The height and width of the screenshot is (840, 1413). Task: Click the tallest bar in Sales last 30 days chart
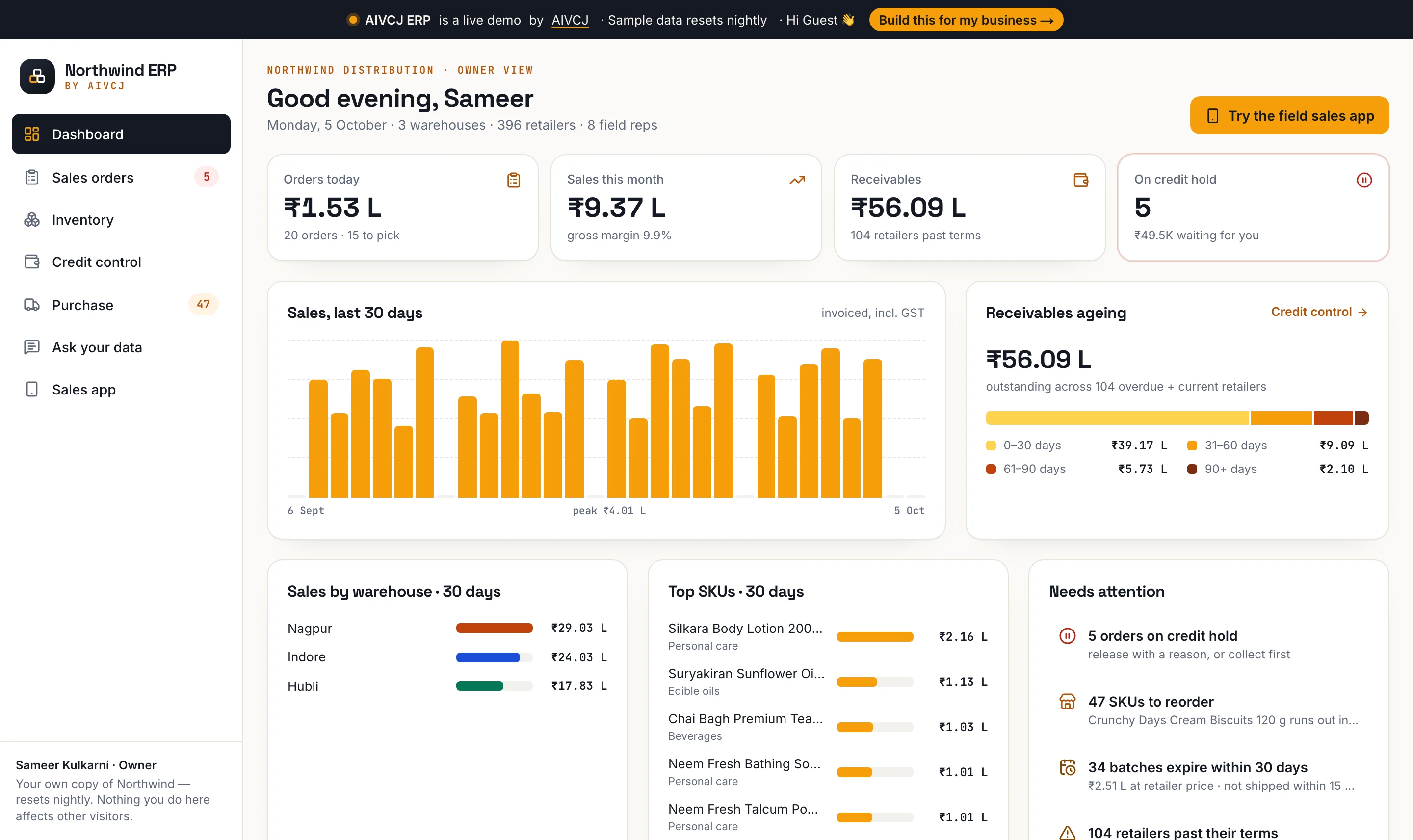click(x=510, y=419)
